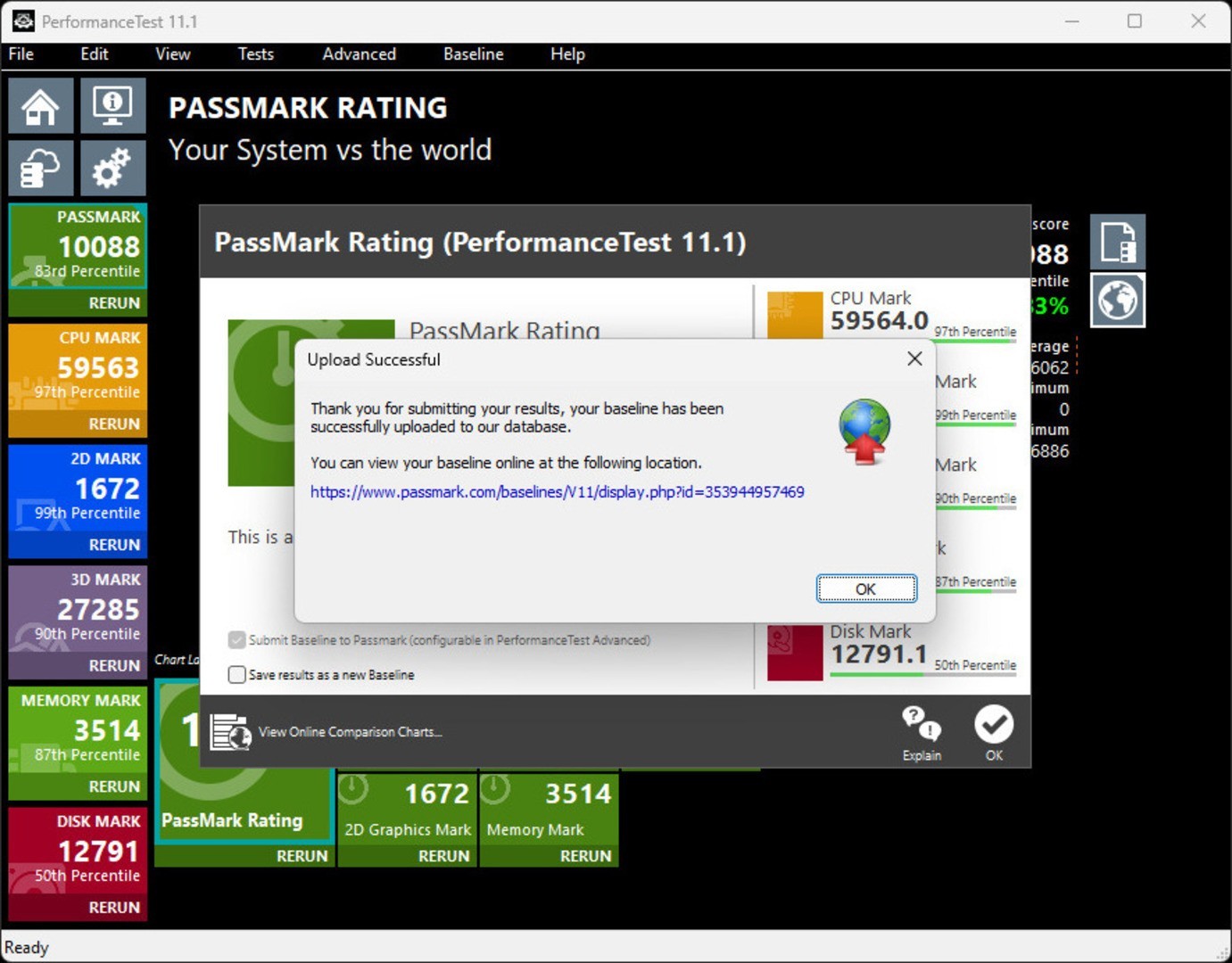This screenshot has width=1232, height=963.
Task: Click the CPU Mark 59564.0 value
Action: pyautogui.click(x=880, y=320)
